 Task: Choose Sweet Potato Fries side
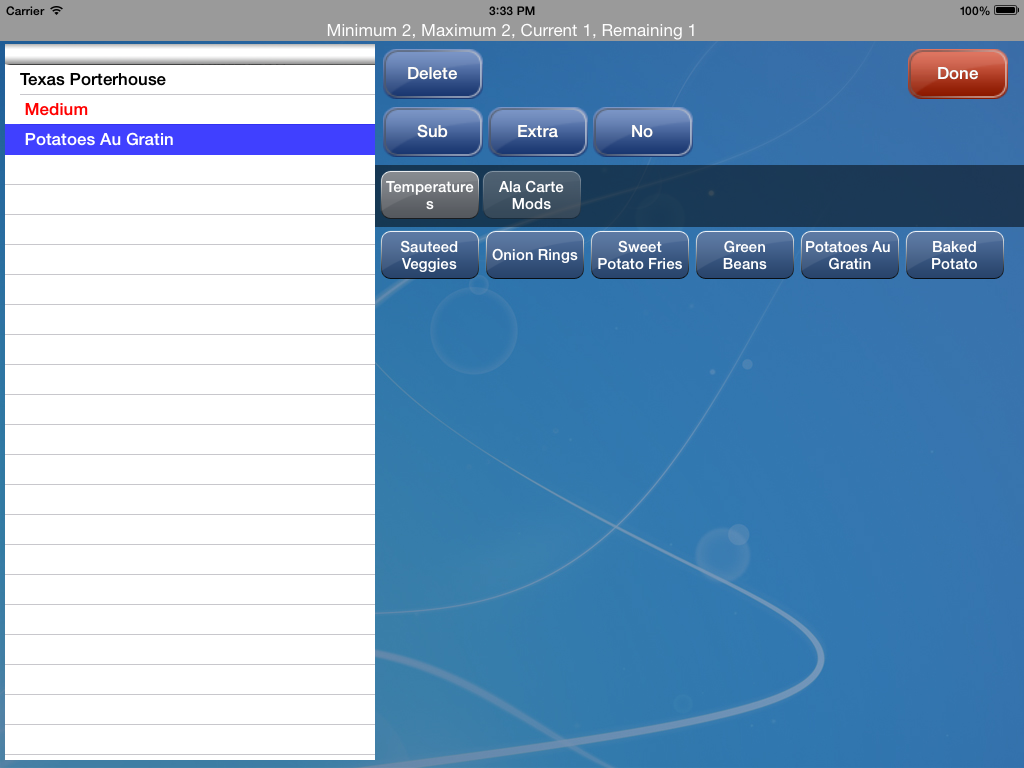(639, 255)
